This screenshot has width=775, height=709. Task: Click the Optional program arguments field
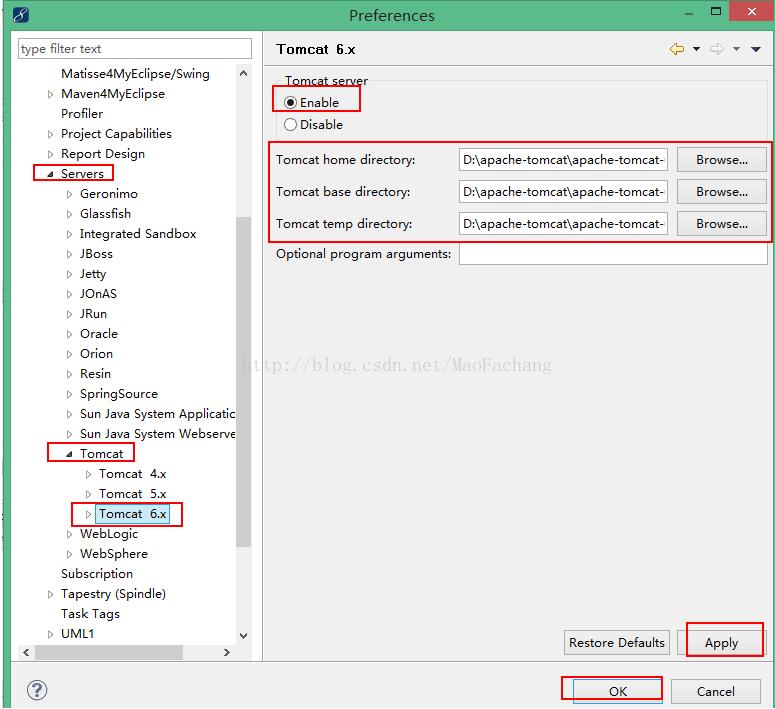tap(612, 254)
